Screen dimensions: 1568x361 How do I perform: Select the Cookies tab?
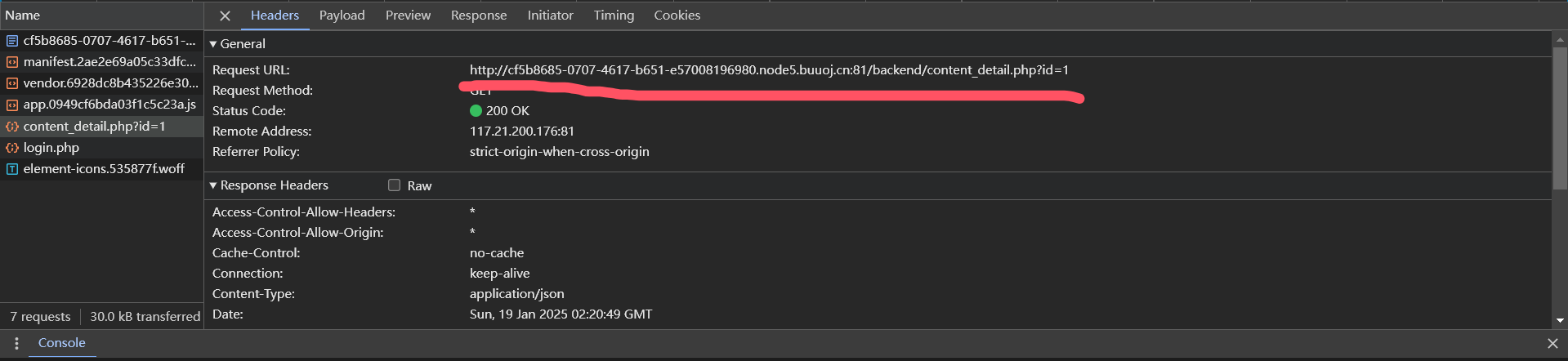(x=677, y=16)
